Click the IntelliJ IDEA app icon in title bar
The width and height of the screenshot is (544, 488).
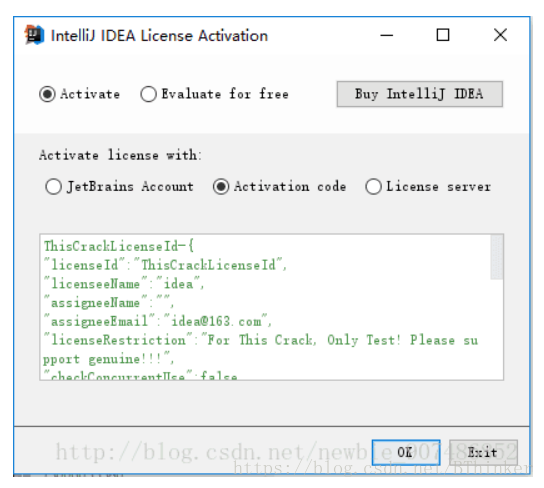coord(34,35)
